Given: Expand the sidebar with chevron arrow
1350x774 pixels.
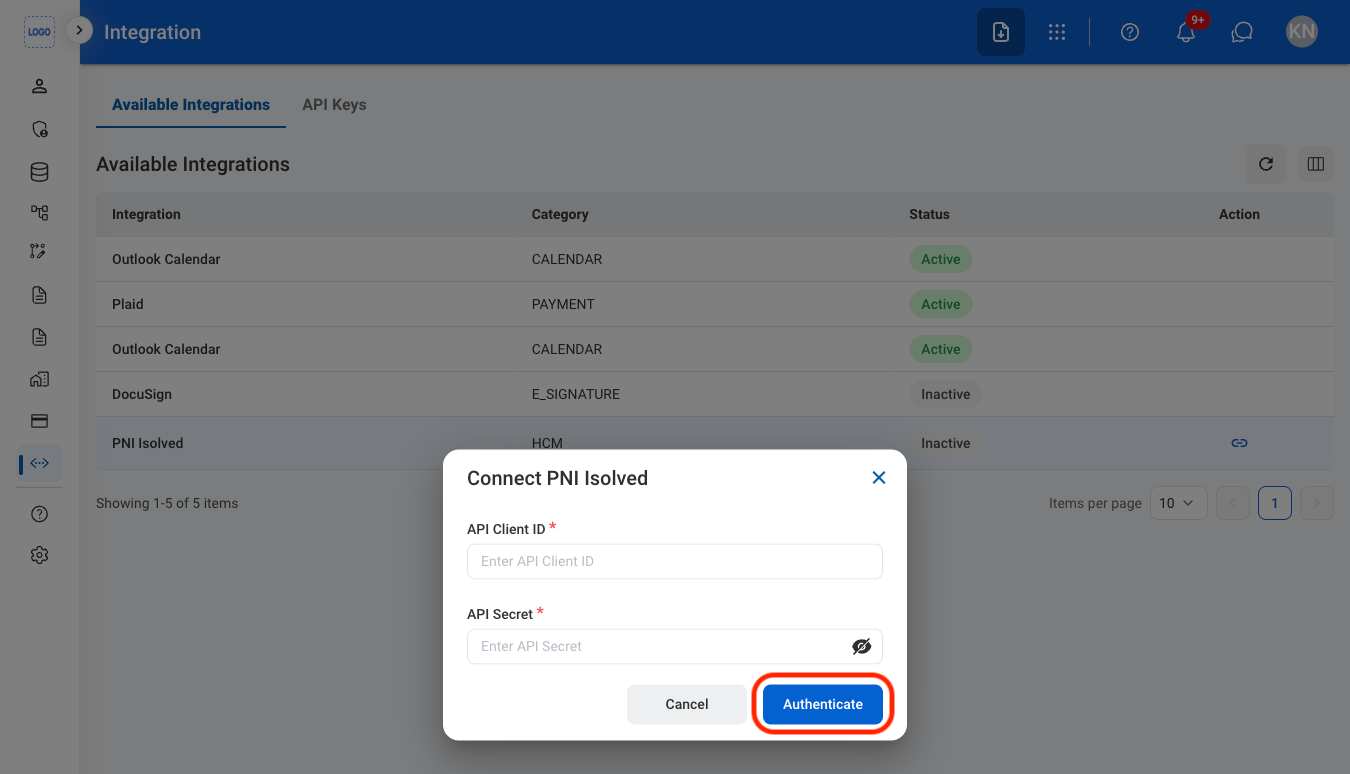Looking at the screenshot, I should click(x=79, y=30).
